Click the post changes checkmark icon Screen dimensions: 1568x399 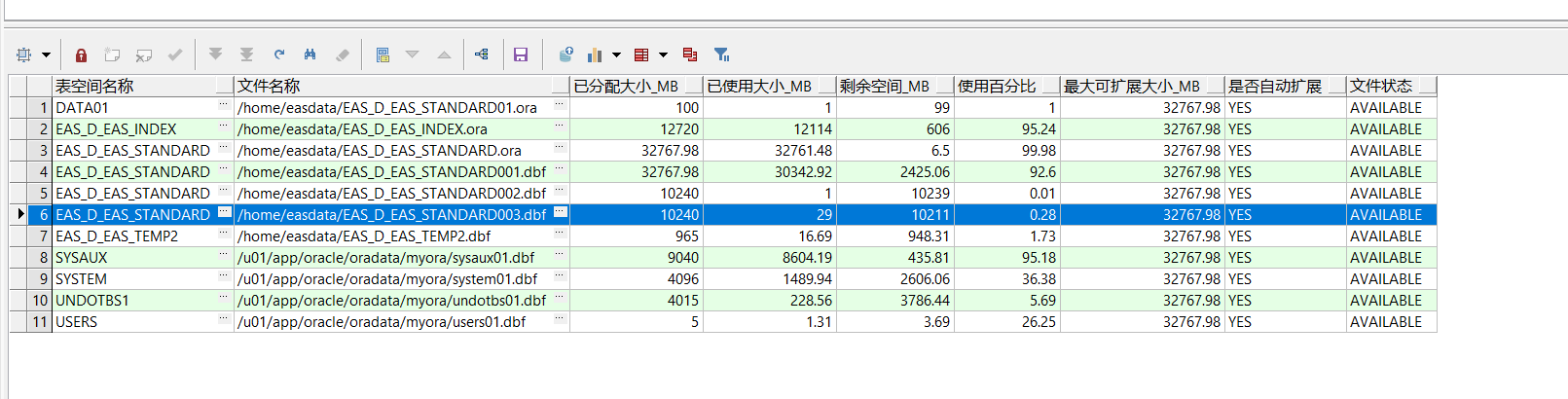[175, 55]
